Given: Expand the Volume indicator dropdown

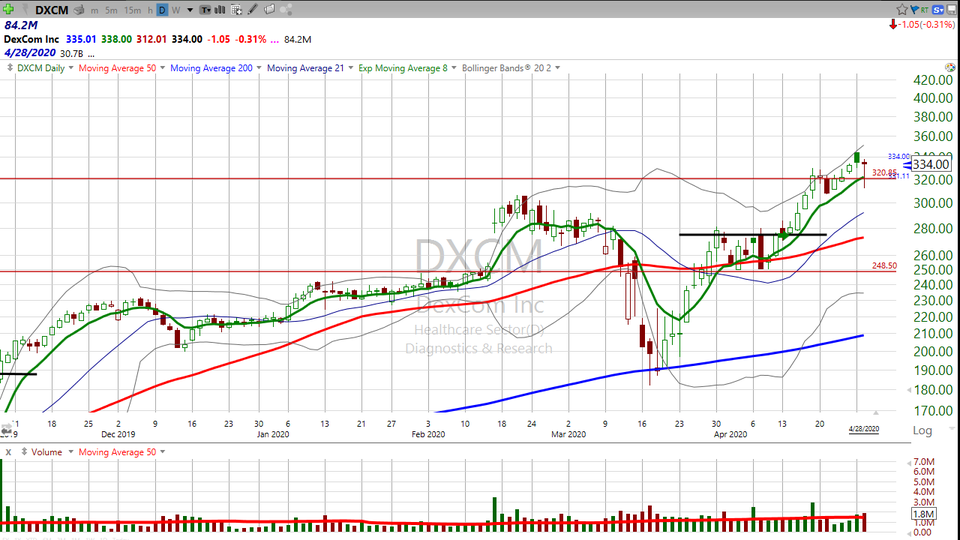Looking at the screenshot, I should [70, 452].
